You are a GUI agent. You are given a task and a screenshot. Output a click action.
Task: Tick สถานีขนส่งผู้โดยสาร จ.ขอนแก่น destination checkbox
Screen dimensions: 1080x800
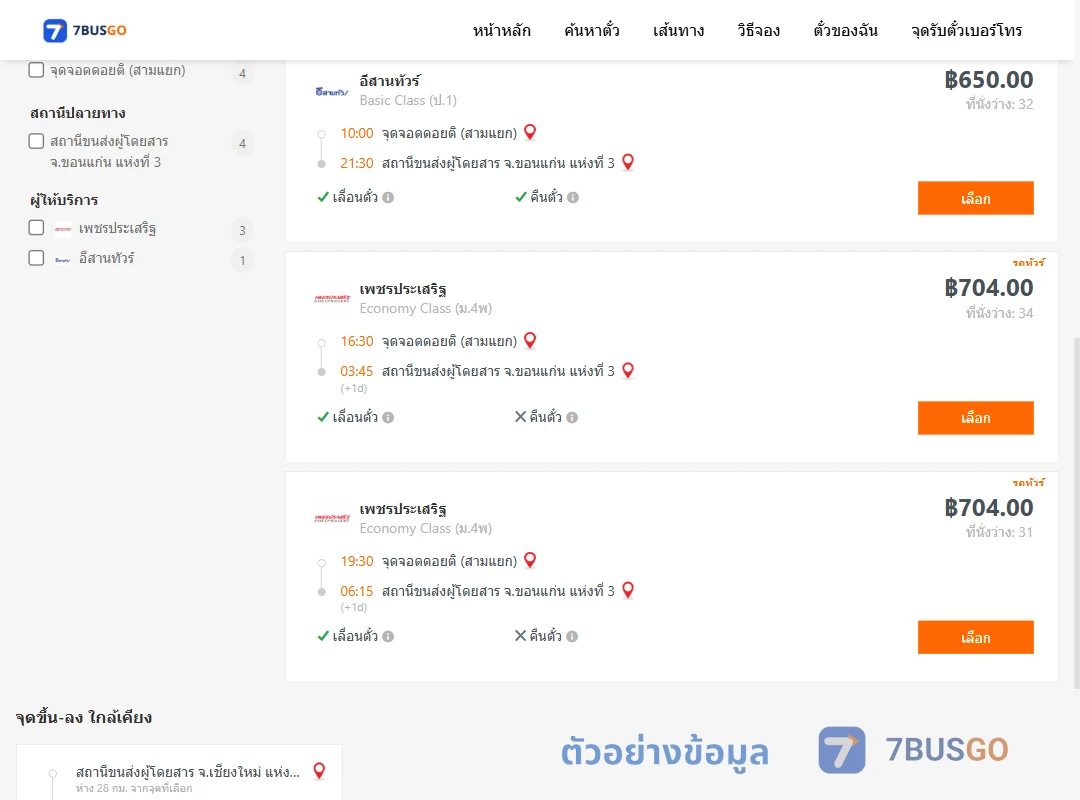37,141
